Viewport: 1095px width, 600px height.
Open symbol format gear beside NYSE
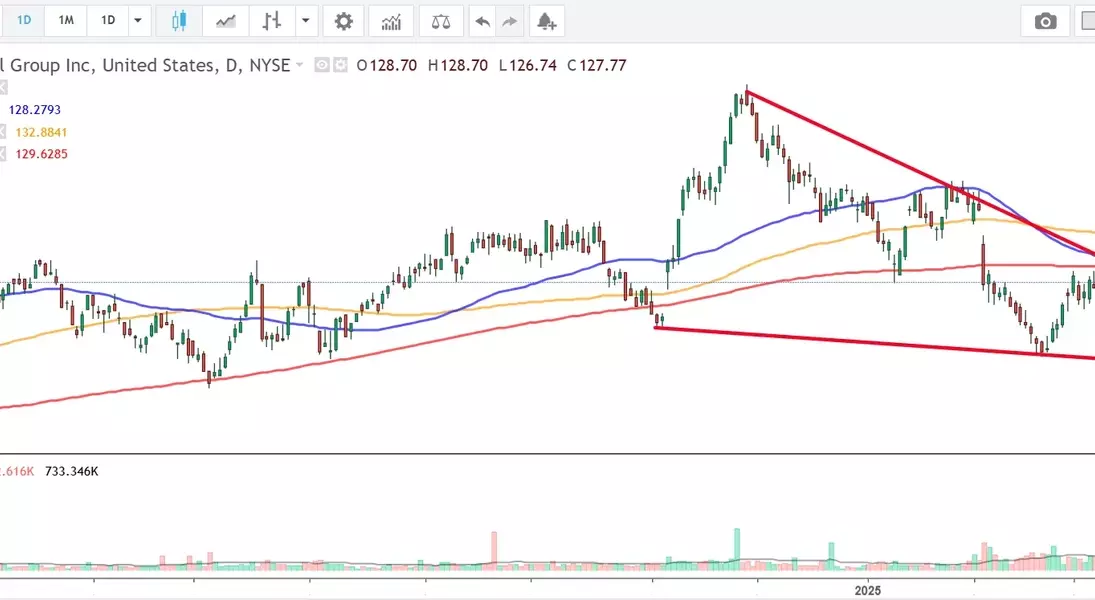340,65
